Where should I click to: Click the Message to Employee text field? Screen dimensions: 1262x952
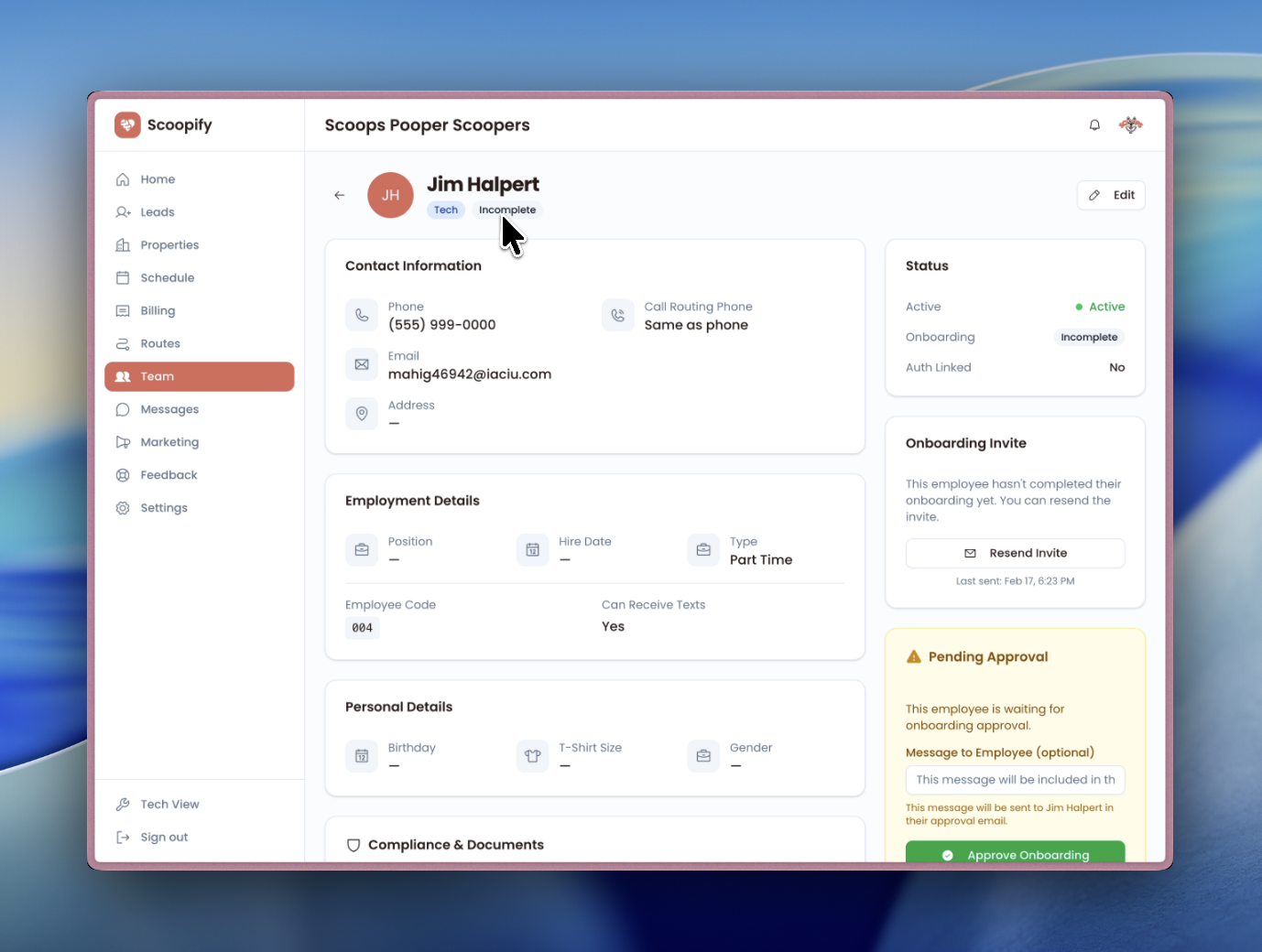point(1015,779)
